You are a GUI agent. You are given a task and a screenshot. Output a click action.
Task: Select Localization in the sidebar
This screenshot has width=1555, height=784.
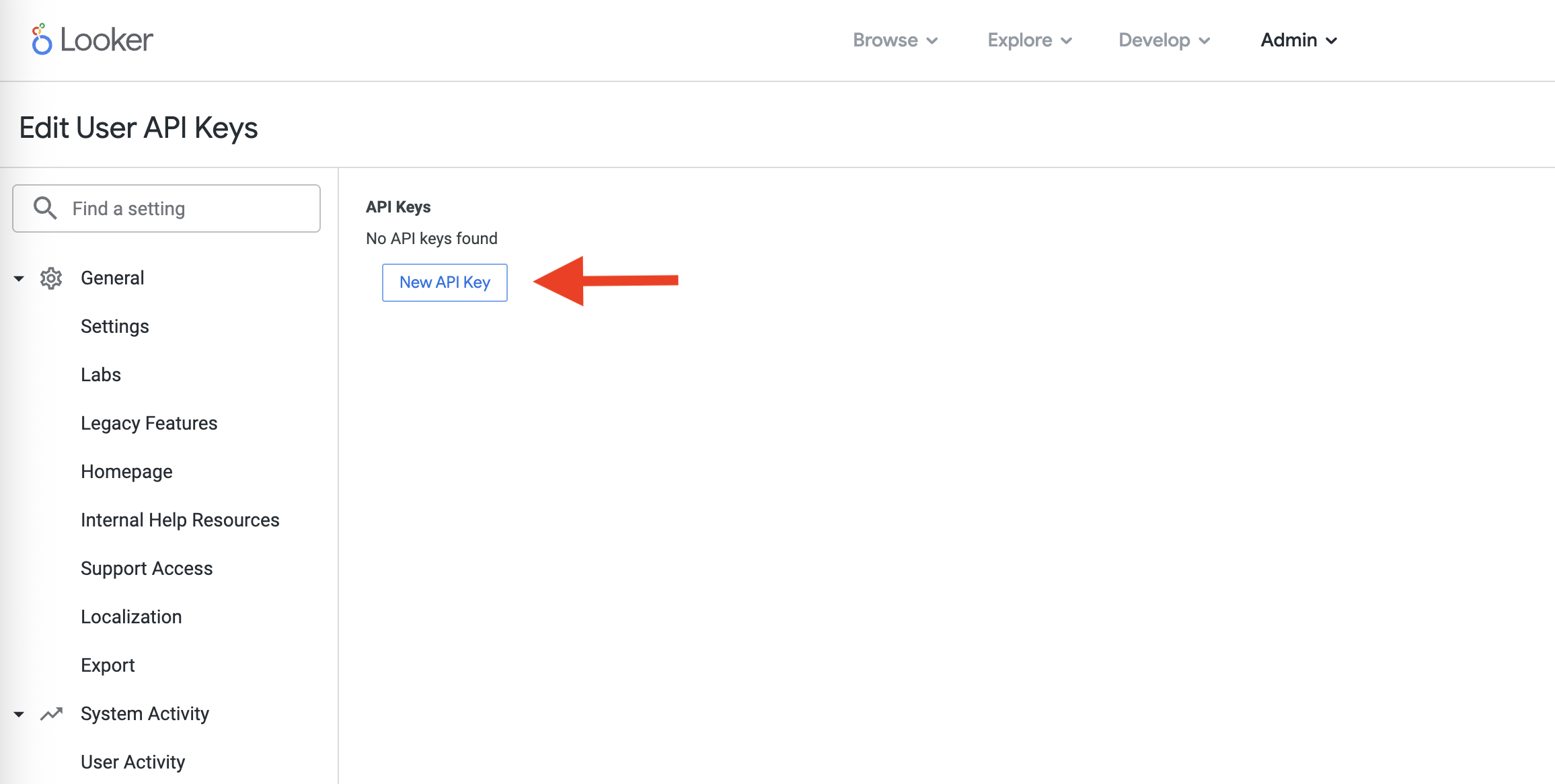(131, 617)
